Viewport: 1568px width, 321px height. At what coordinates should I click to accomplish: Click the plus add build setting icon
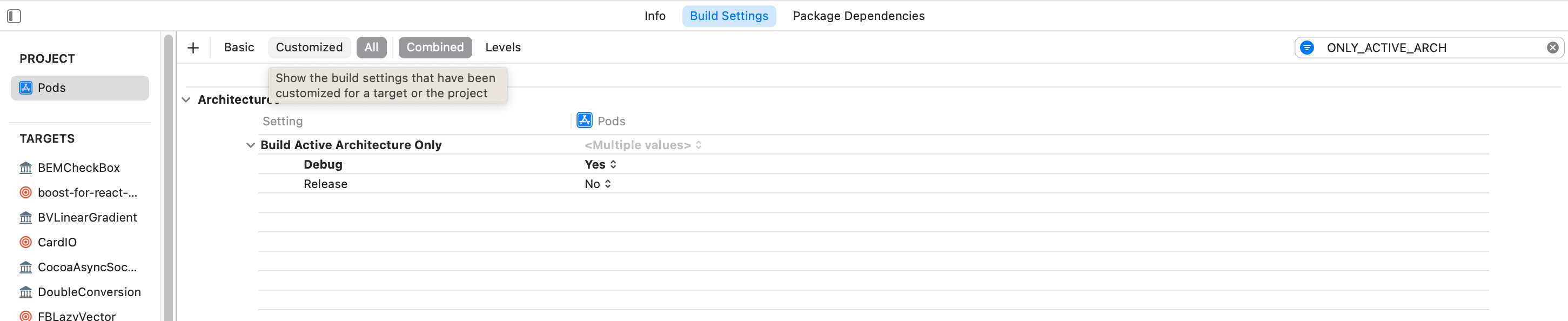point(193,48)
